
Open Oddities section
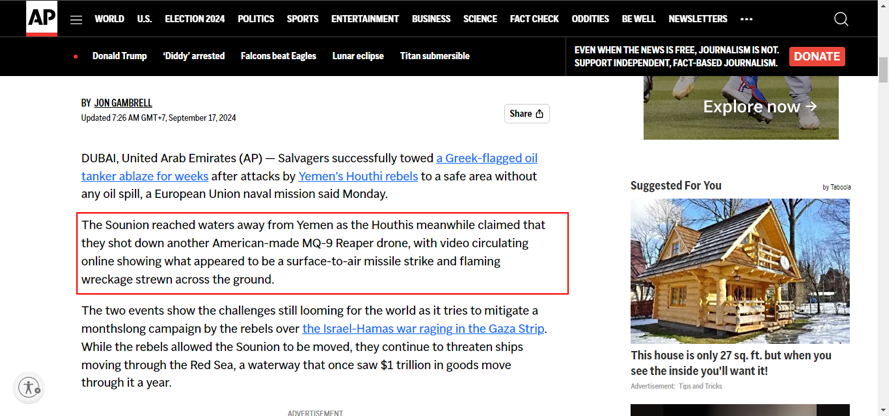[x=590, y=19]
